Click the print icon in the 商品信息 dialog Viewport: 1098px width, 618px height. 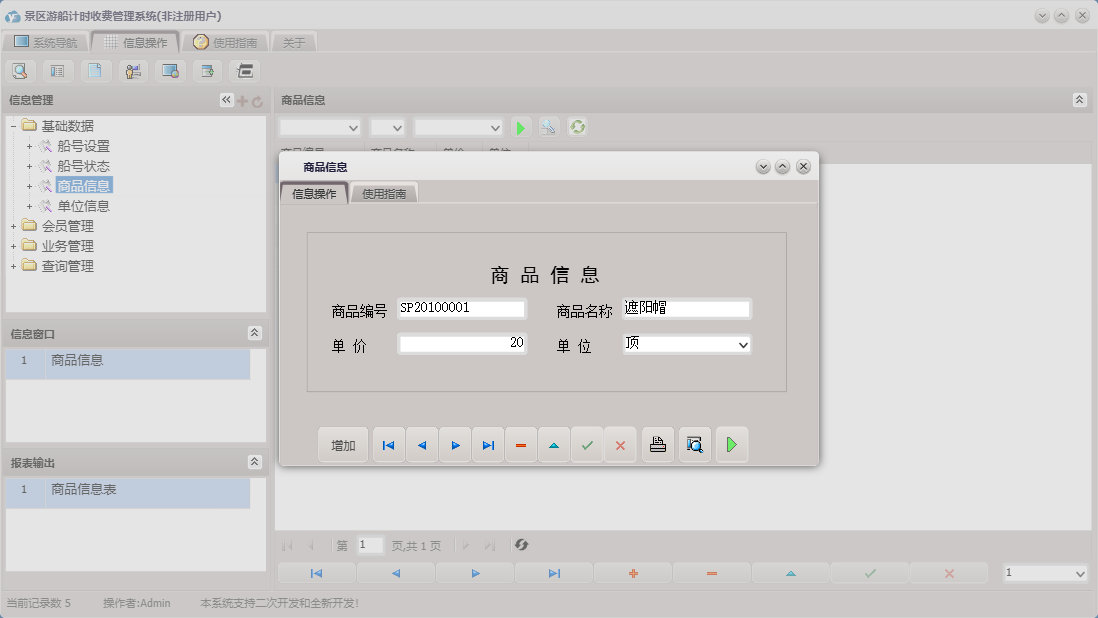[x=657, y=444]
